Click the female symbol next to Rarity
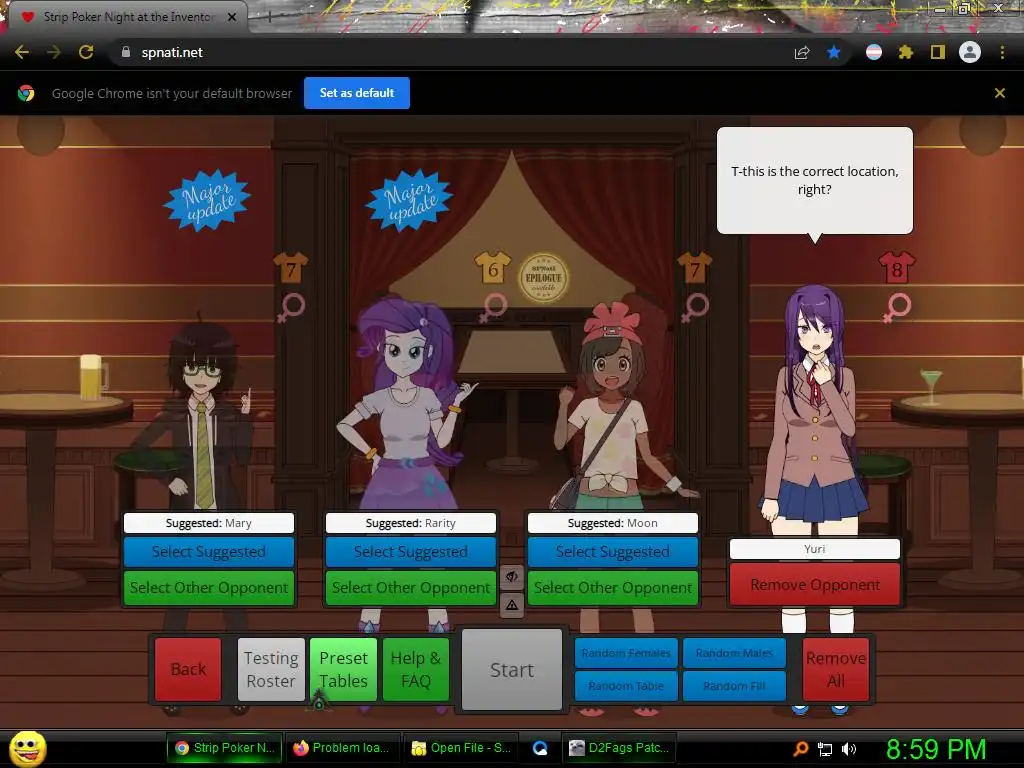 [x=493, y=307]
